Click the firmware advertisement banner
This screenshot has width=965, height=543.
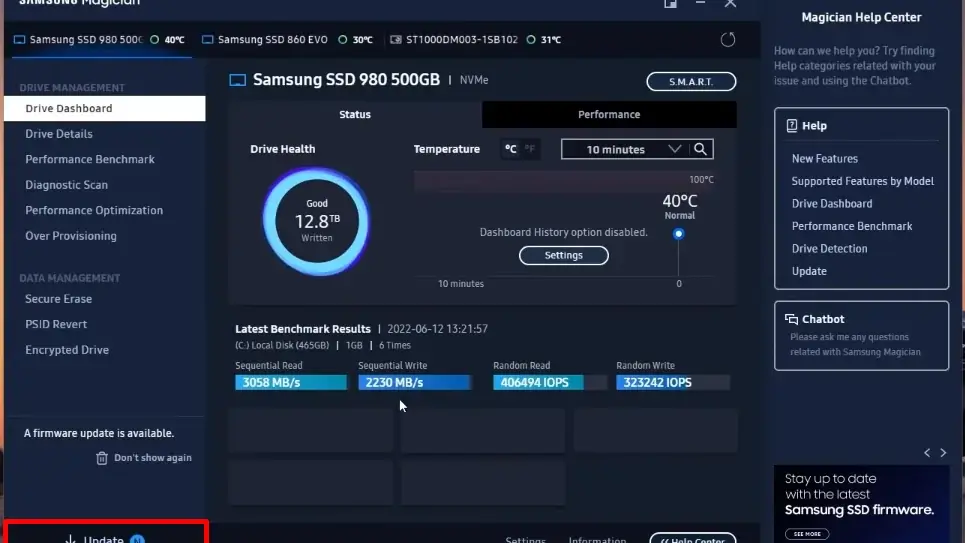tap(862, 504)
